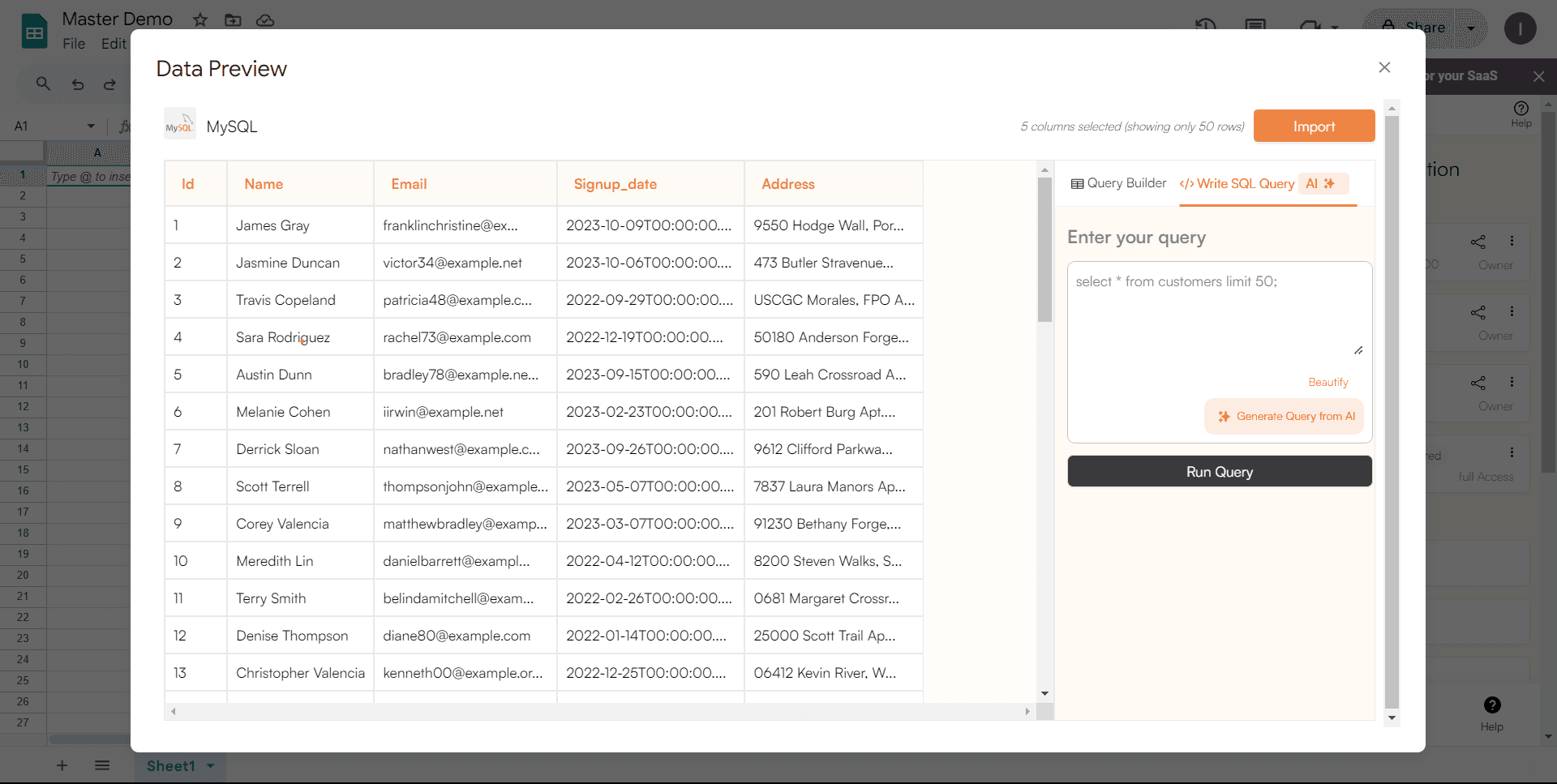The height and width of the screenshot is (784, 1557).
Task: Open the third connection's three-dot menu
Action: click(1512, 382)
